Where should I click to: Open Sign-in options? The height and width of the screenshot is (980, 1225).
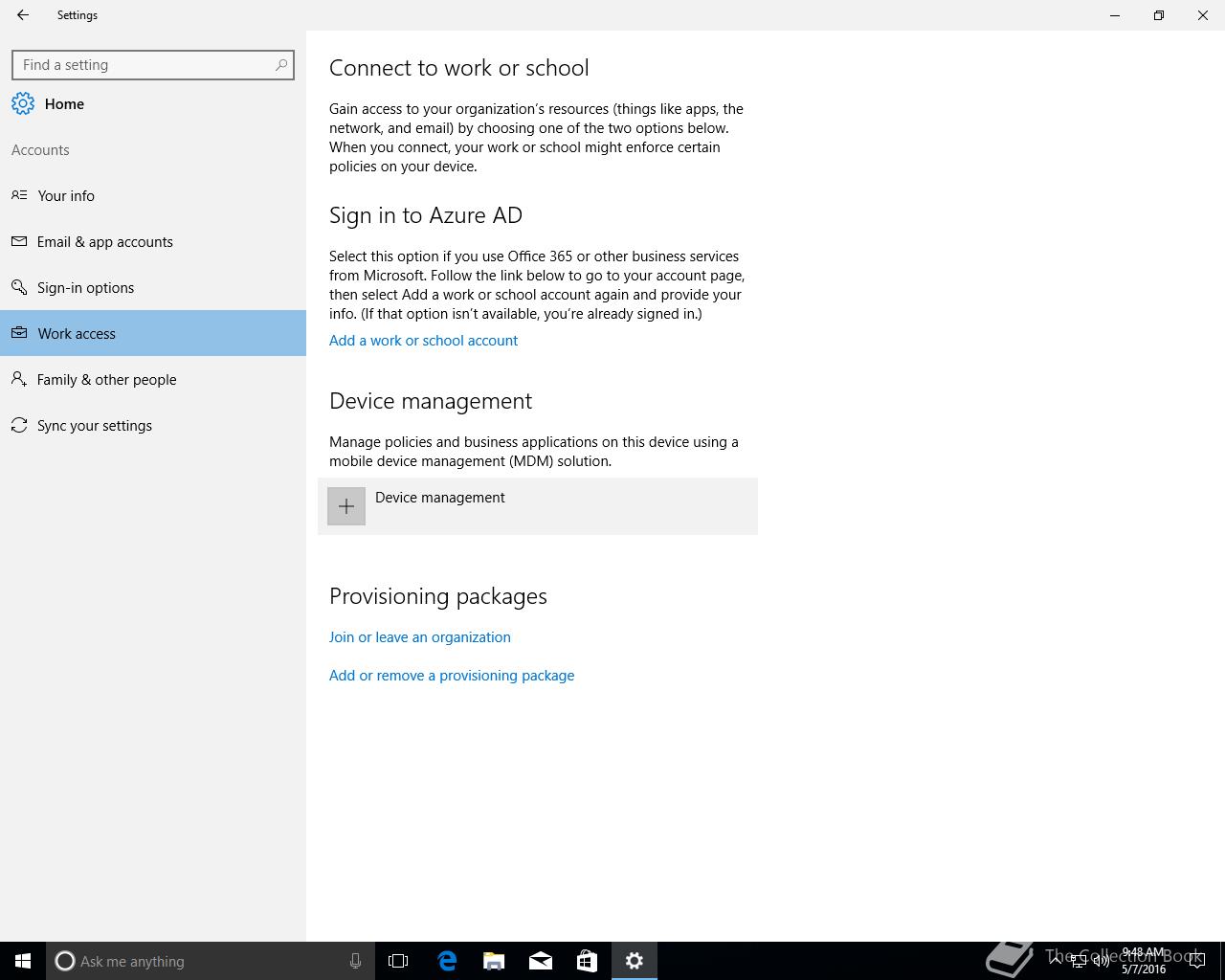click(153, 287)
